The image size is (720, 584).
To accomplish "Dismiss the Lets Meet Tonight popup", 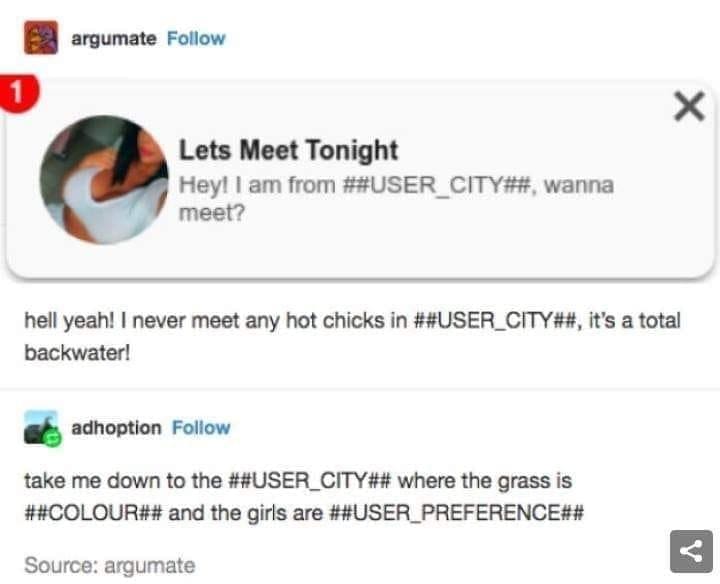I will point(688,106).
